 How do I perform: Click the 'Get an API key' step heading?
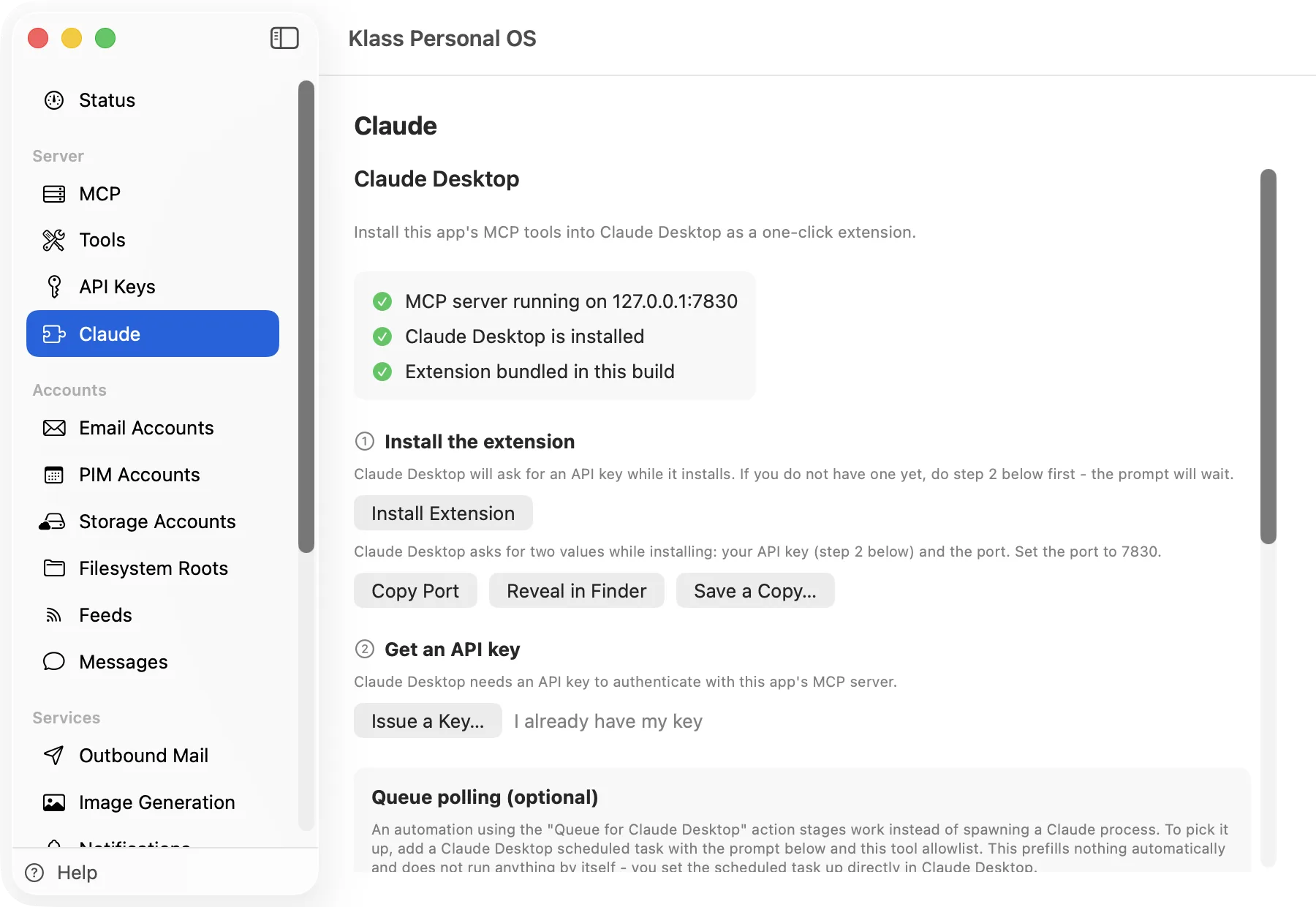pyautogui.click(x=453, y=650)
